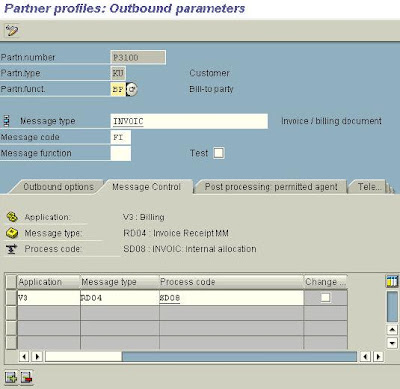The height and width of the screenshot is (389, 400).
Task: Open the Post processing: permitted agent tab
Action: [271, 187]
